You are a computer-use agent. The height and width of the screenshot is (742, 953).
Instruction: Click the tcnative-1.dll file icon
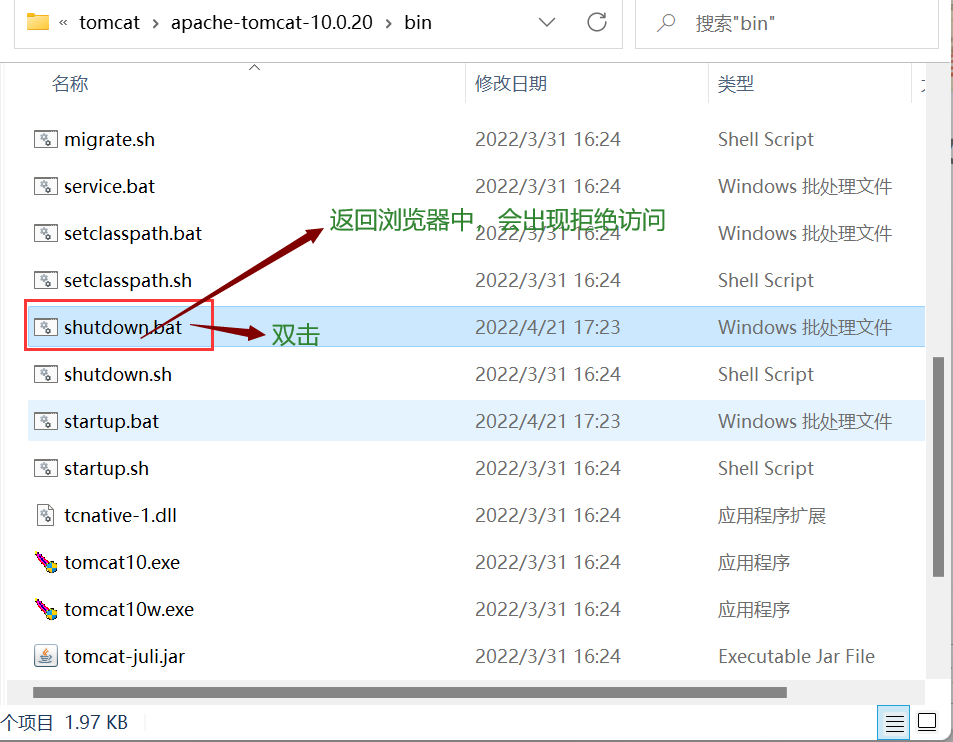coord(46,515)
